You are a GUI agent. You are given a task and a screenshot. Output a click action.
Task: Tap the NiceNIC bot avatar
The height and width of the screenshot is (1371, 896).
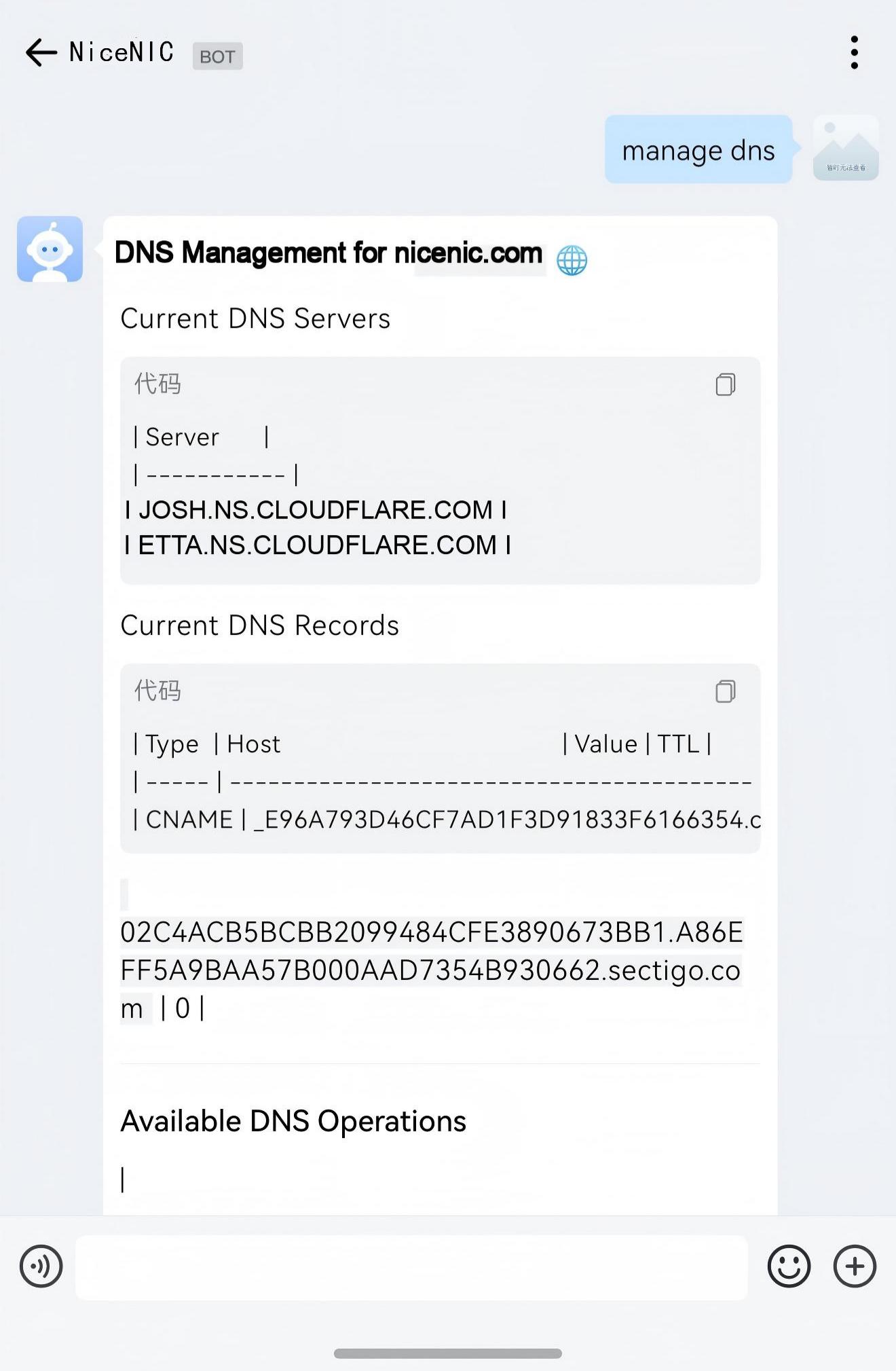click(50, 249)
